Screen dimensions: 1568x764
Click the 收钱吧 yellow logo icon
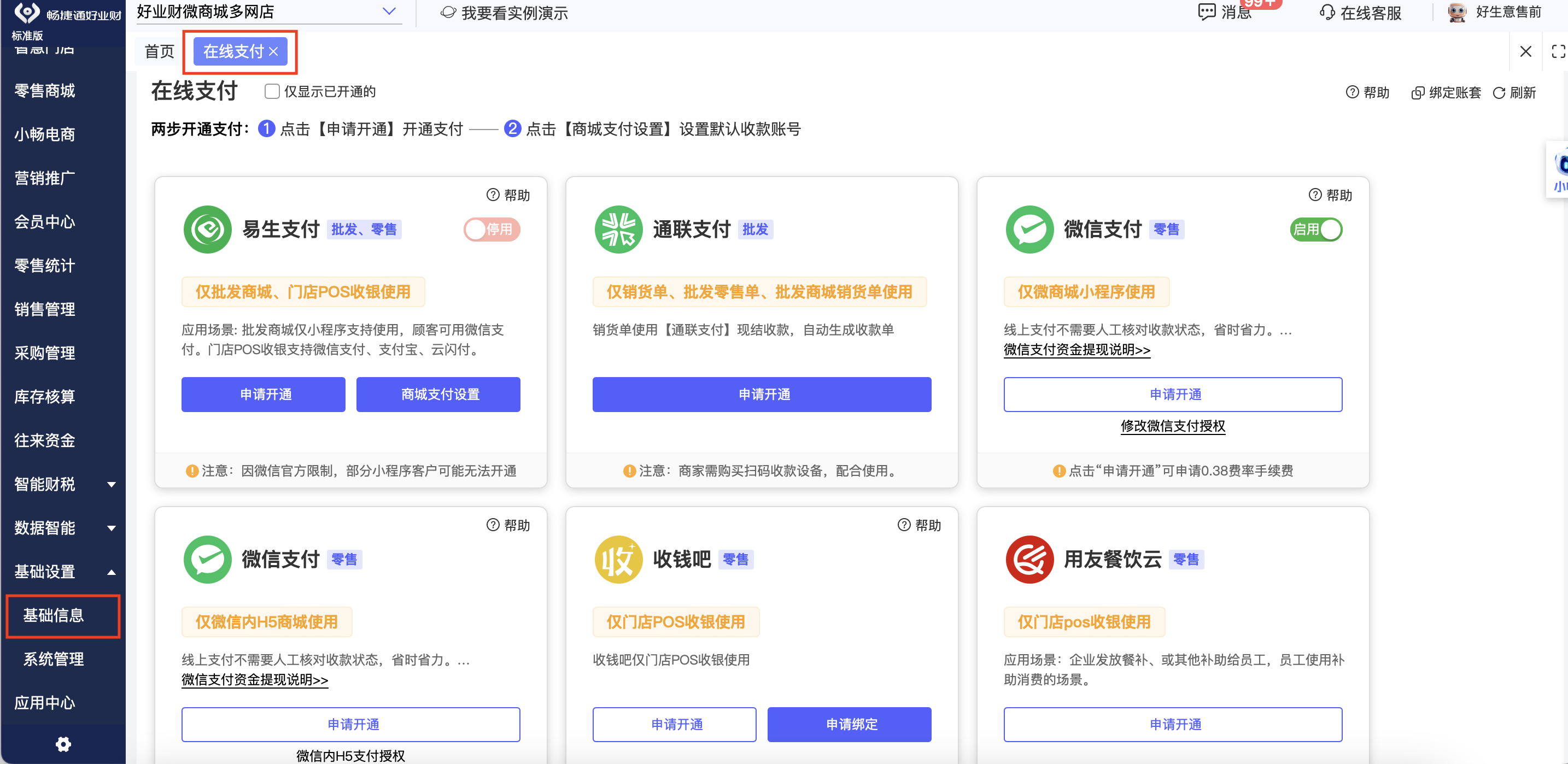[618, 559]
